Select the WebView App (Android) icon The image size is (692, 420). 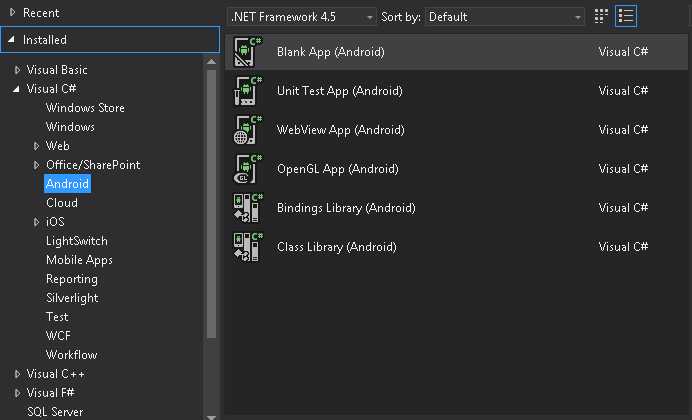[248, 130]
